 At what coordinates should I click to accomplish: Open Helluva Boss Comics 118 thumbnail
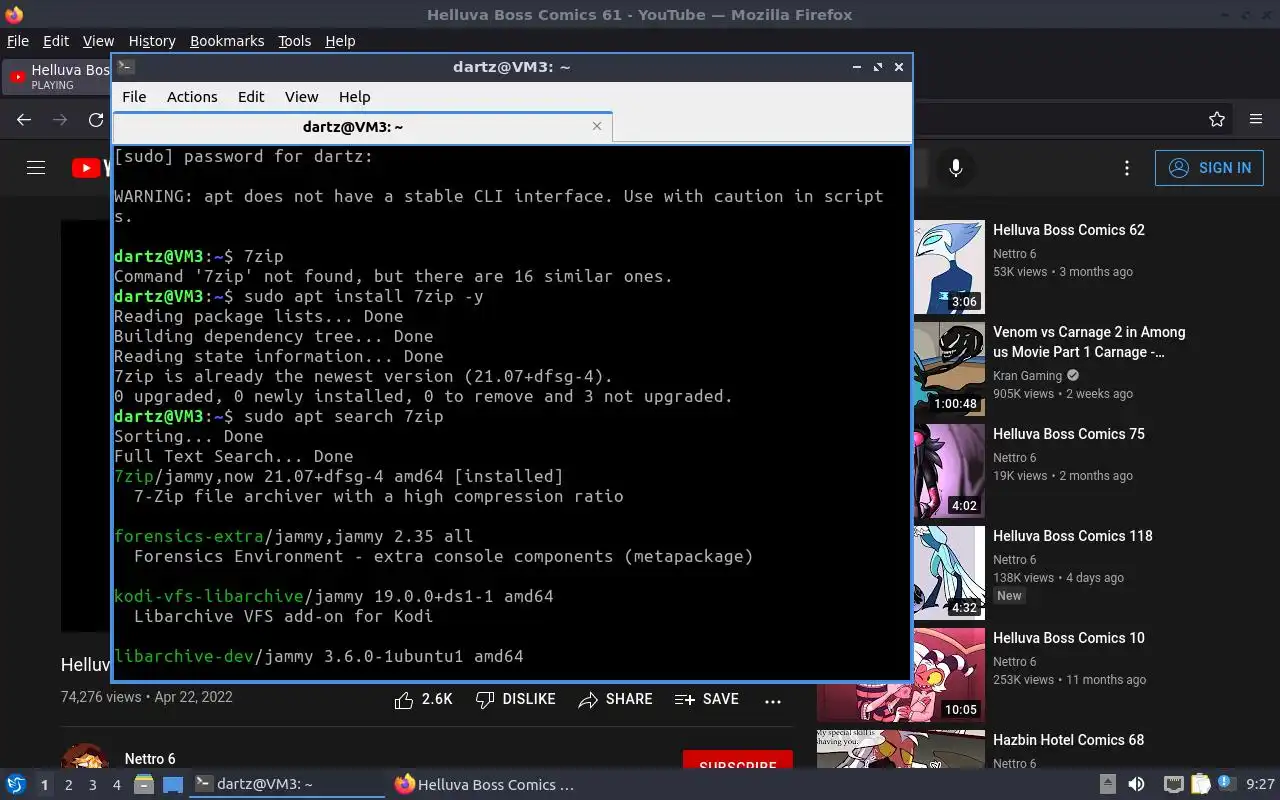click(x=949, y=573)
